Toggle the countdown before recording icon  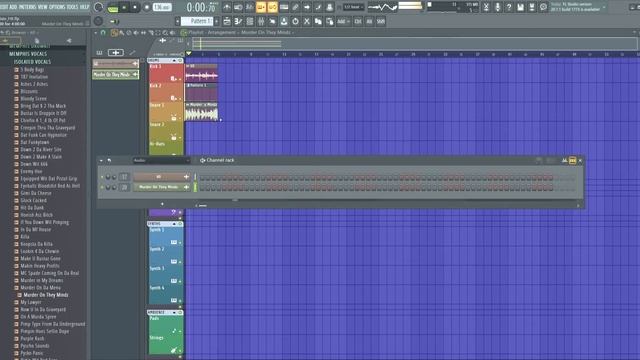249,7
